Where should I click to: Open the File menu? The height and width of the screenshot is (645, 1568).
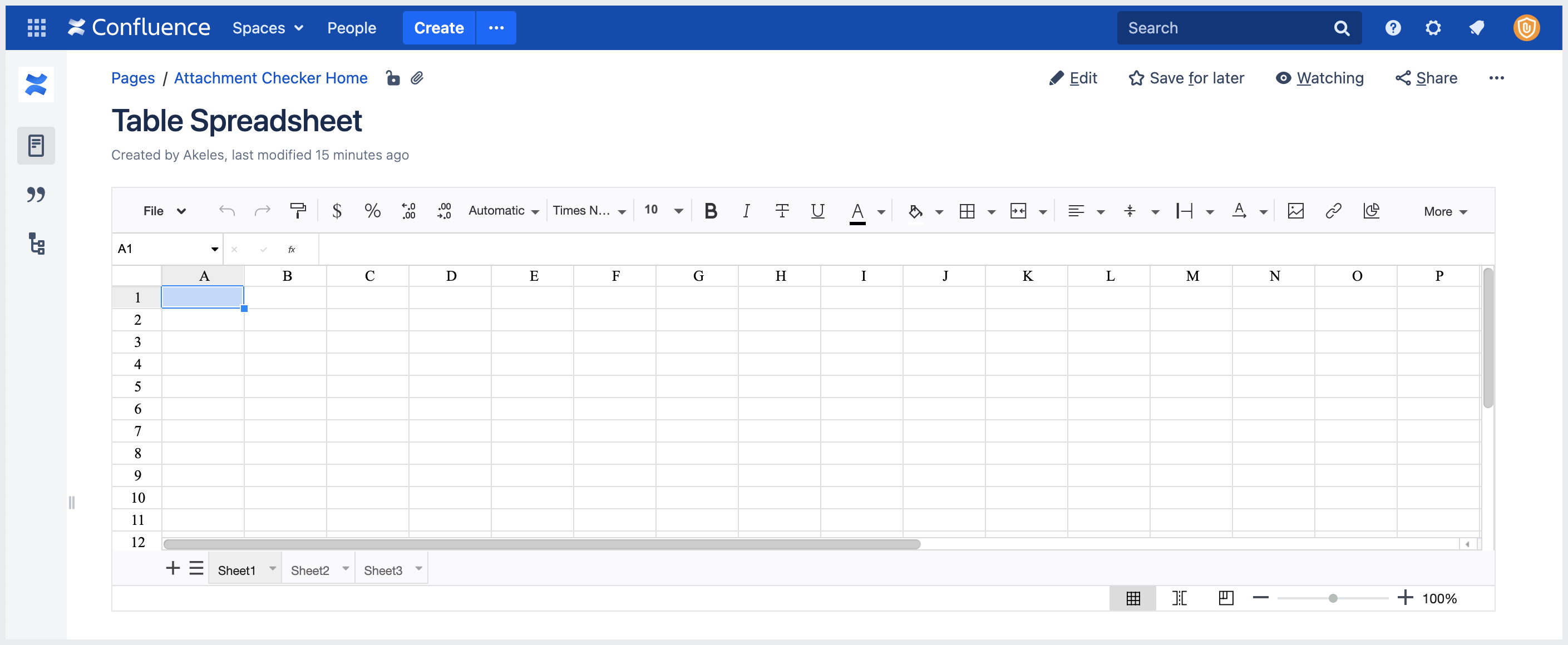point(162,211)
